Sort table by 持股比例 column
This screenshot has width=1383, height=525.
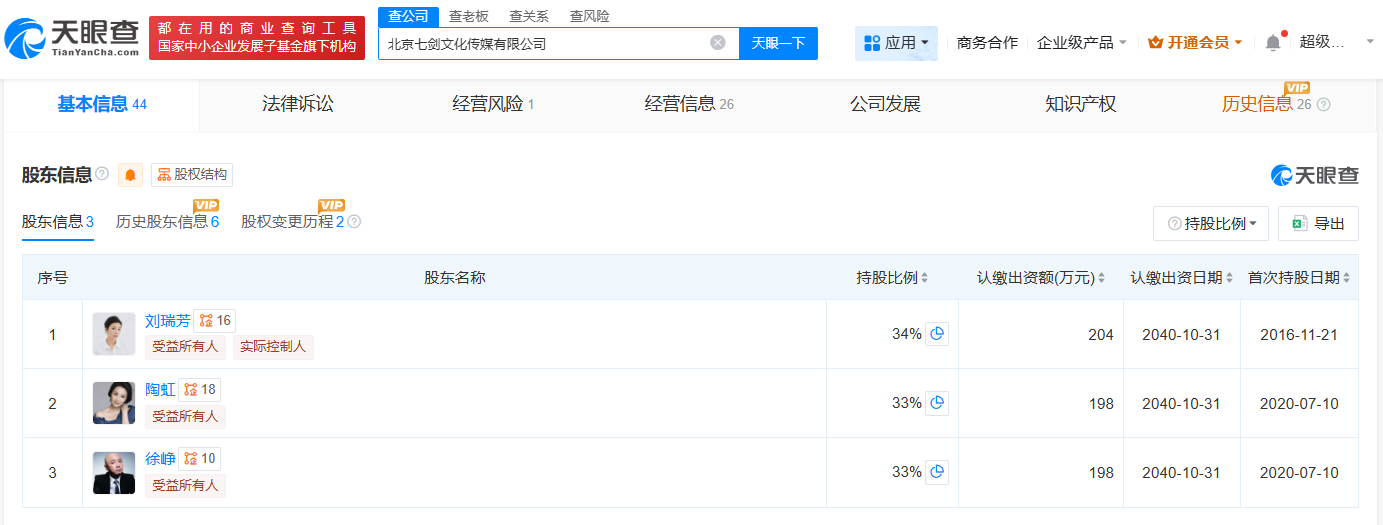[x=892, y=278]
